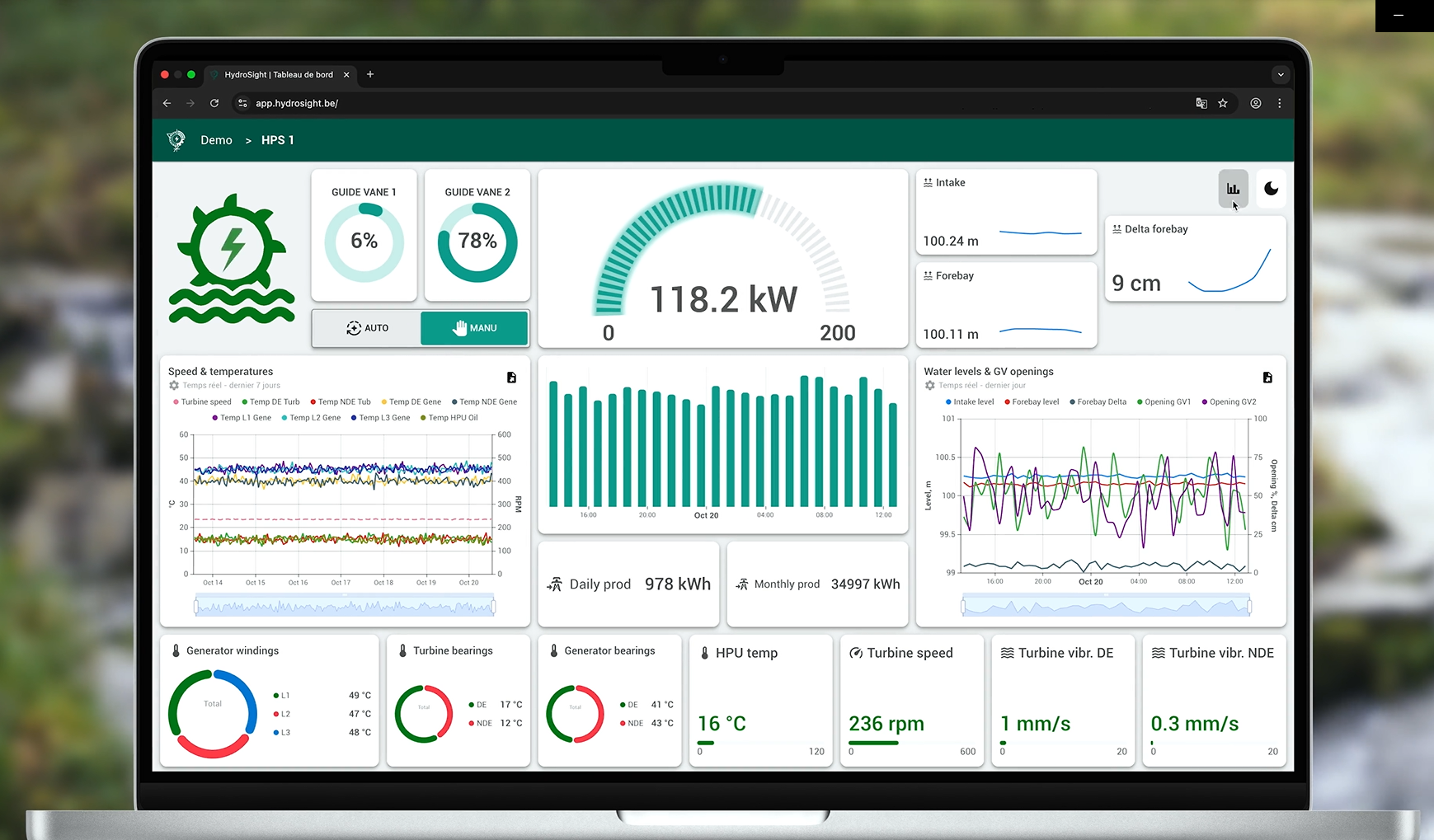Select the HydroSight Tableau de bord tab
The width and height of the screenshot is (1434, 840).
coord(278,74)
